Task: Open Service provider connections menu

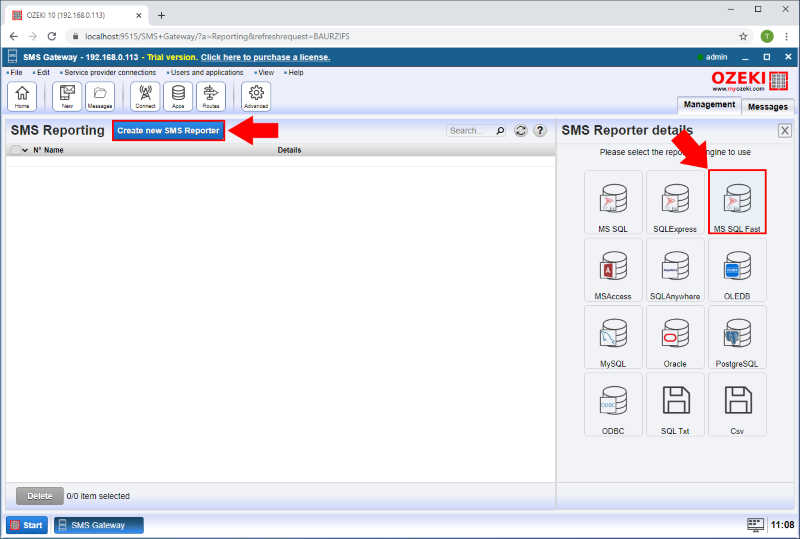Action: point(110,72)
